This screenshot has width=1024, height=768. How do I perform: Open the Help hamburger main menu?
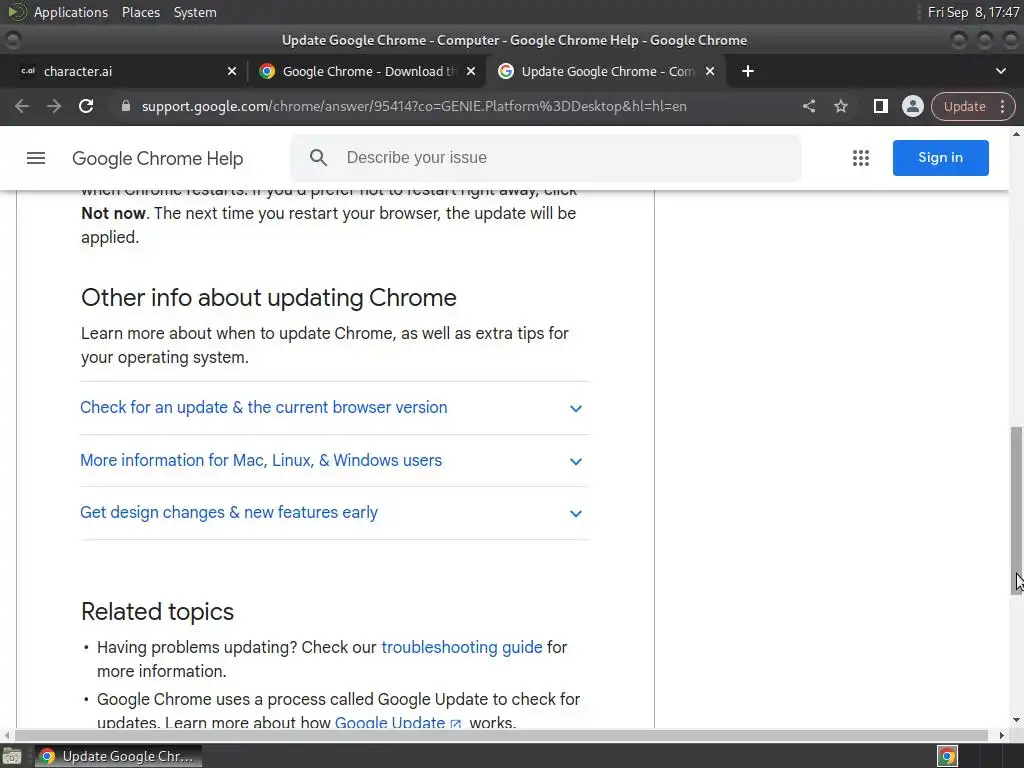point(36,158)
